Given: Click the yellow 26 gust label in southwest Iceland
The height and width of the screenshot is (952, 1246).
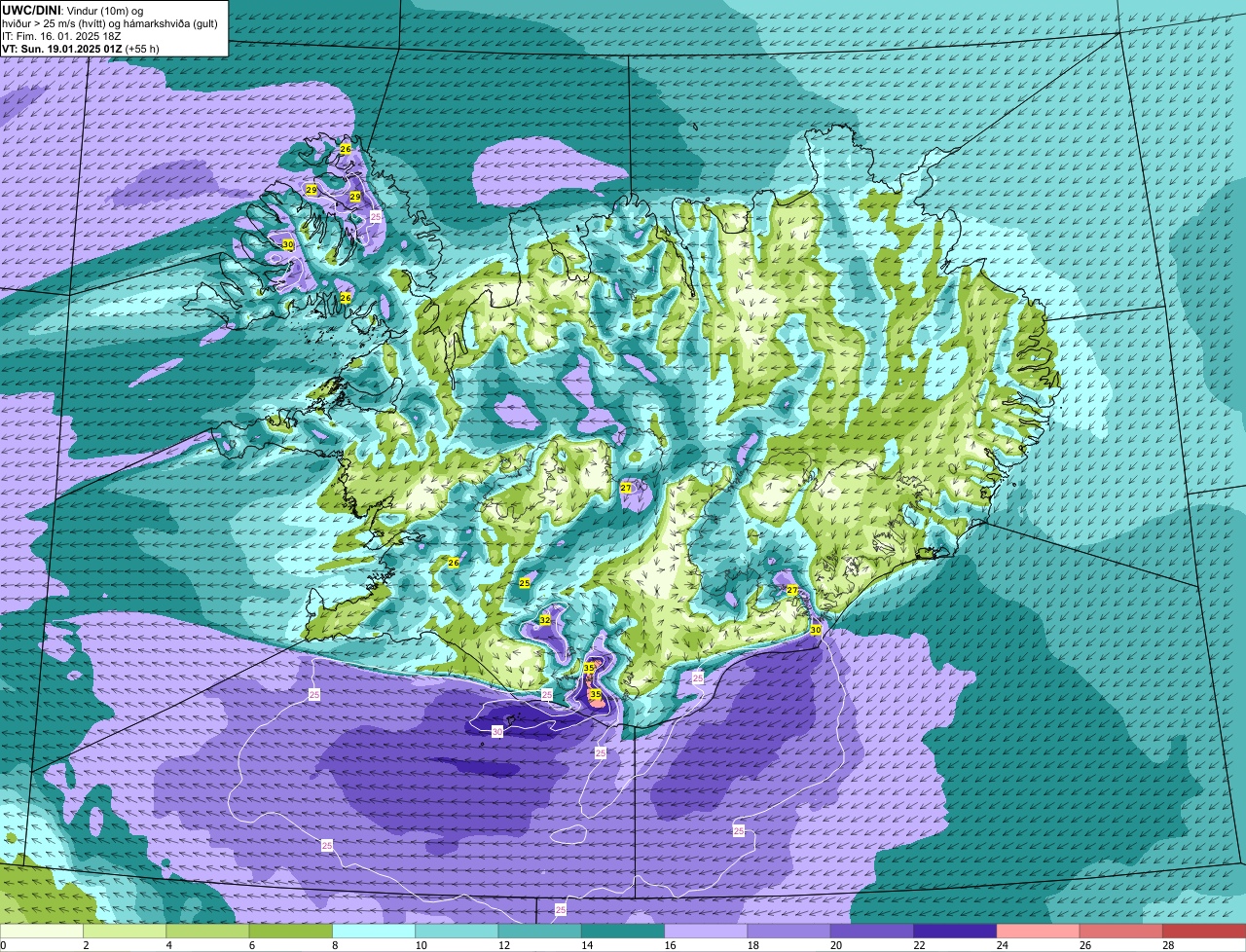Looking at the screenshot, I should pos(454,563).
